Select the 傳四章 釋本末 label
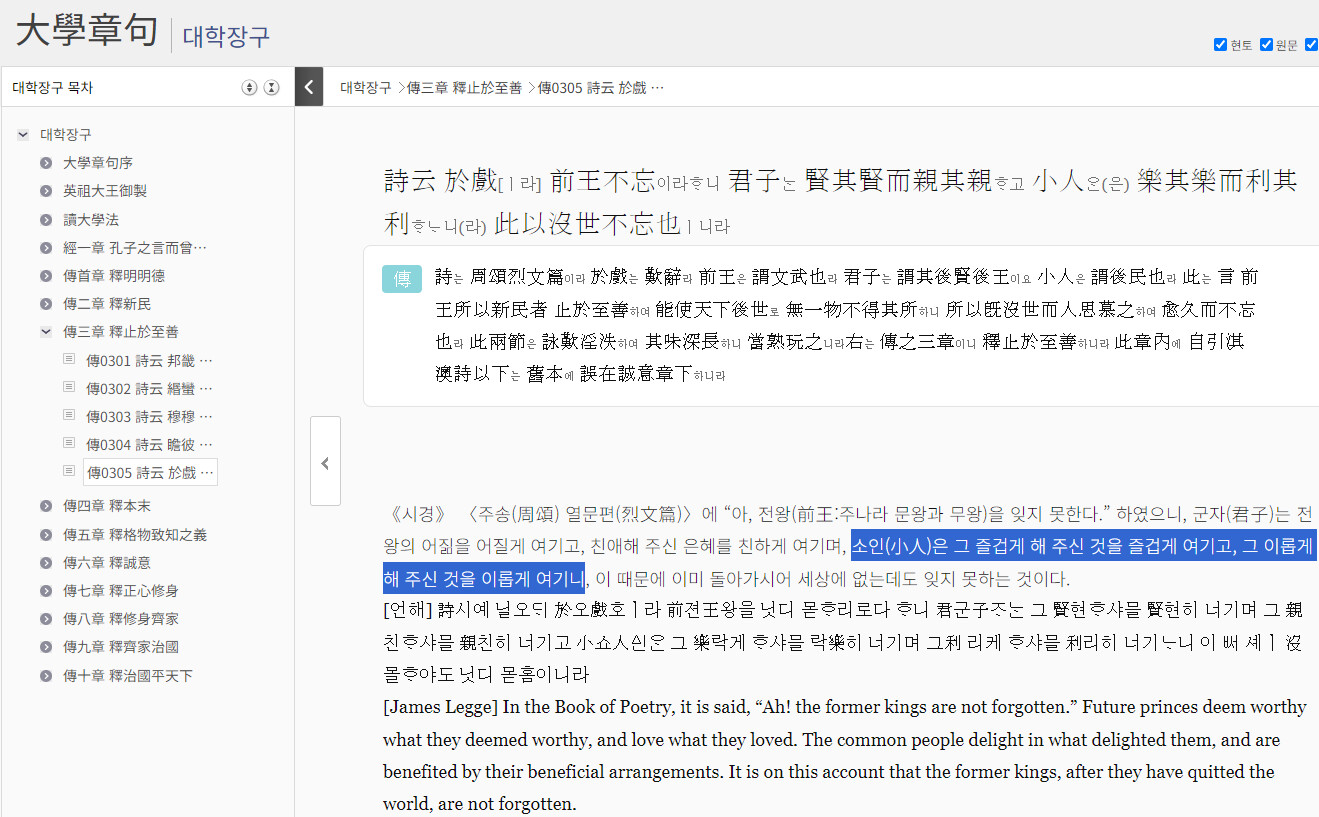1319x817 pixels. 107,506
